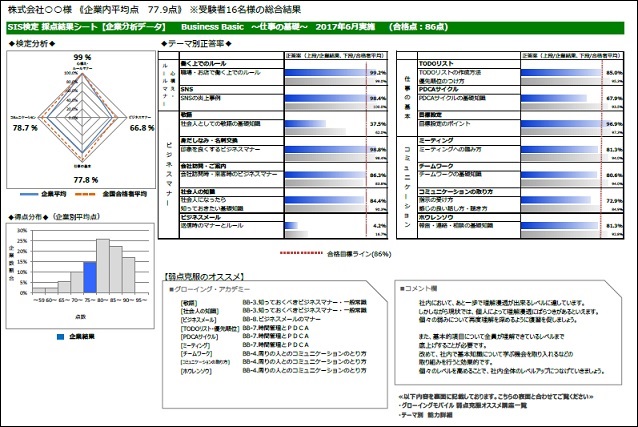The image size is (638, 427).
Task: Click the 99.2% value for 職場・お店で働く上でのルール
Action: (378, 73)
